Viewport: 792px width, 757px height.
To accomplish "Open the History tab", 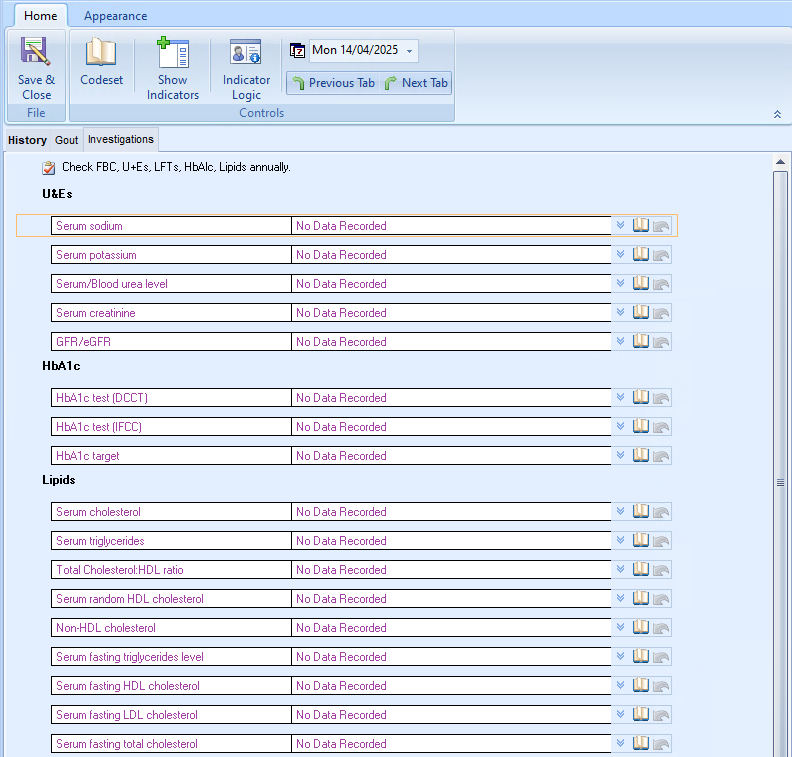I will [x=27, y=140].
